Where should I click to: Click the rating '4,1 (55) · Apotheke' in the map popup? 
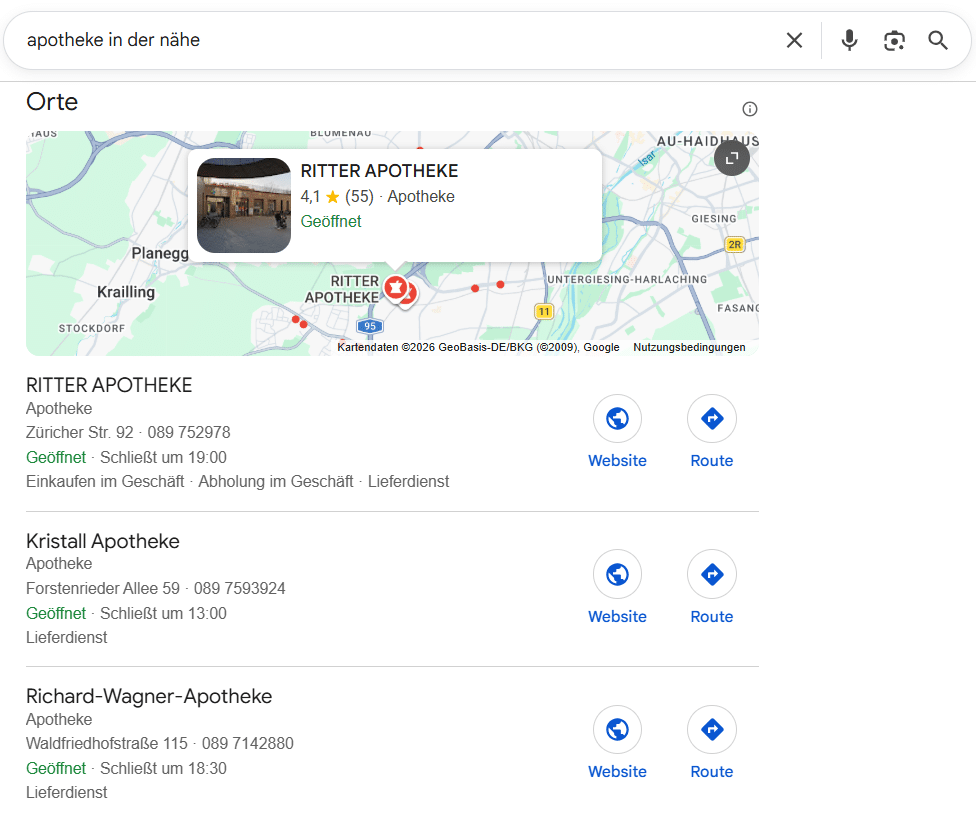(377, 197)
